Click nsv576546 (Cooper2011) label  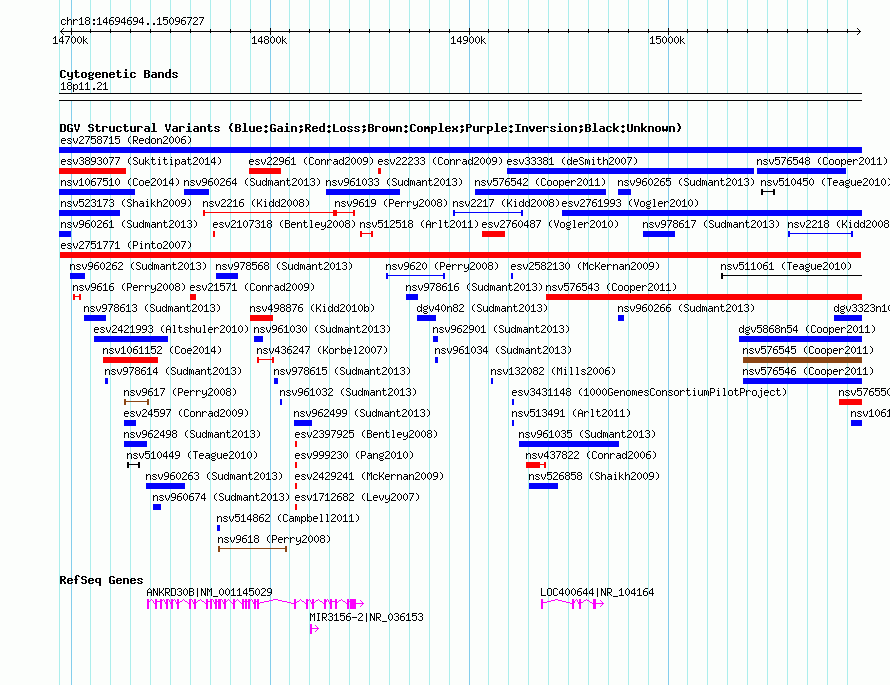(808, 371)
